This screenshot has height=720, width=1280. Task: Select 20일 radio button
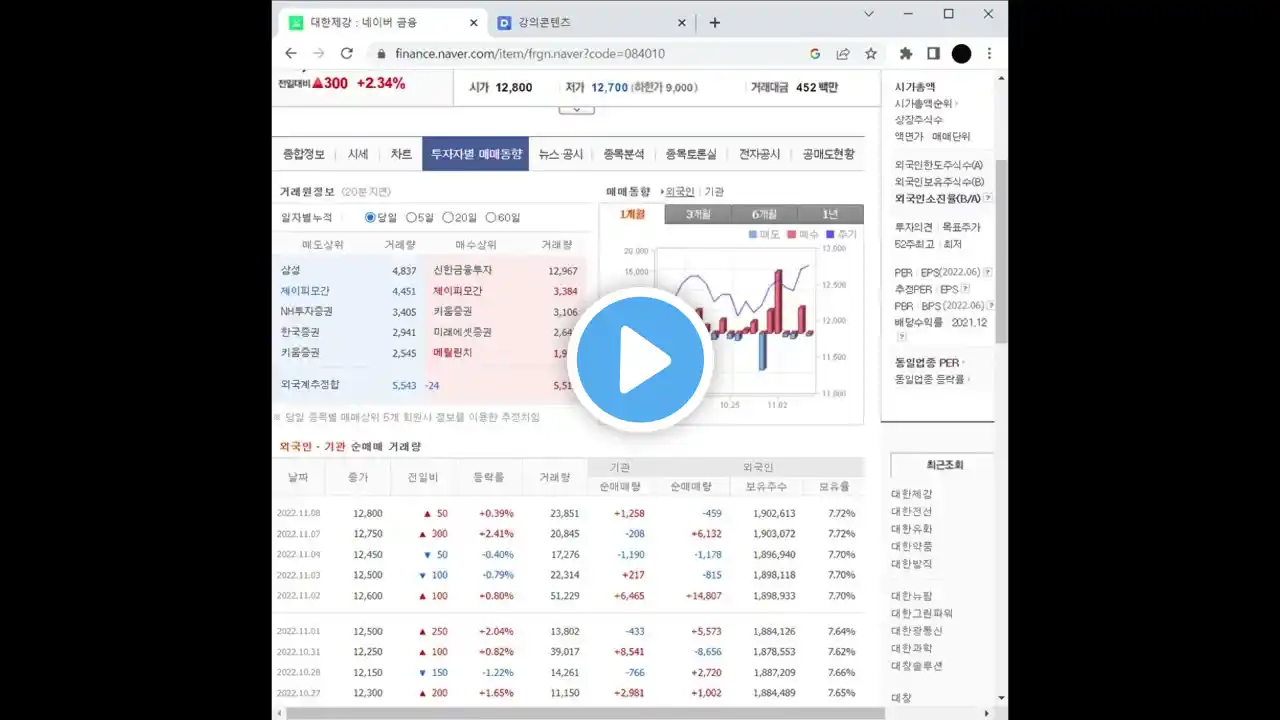448,217
